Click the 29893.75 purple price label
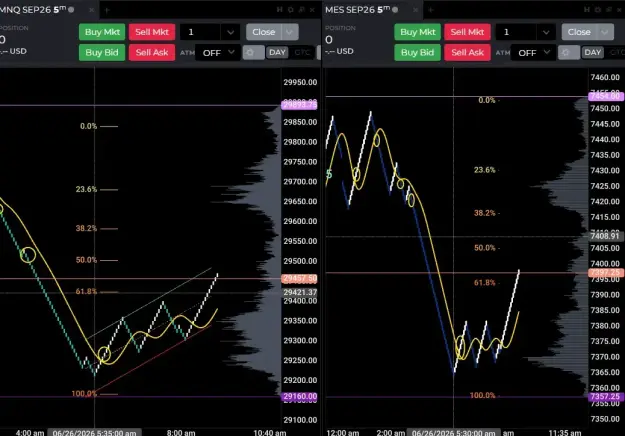625x436 pixels. [x=299, y=105]
